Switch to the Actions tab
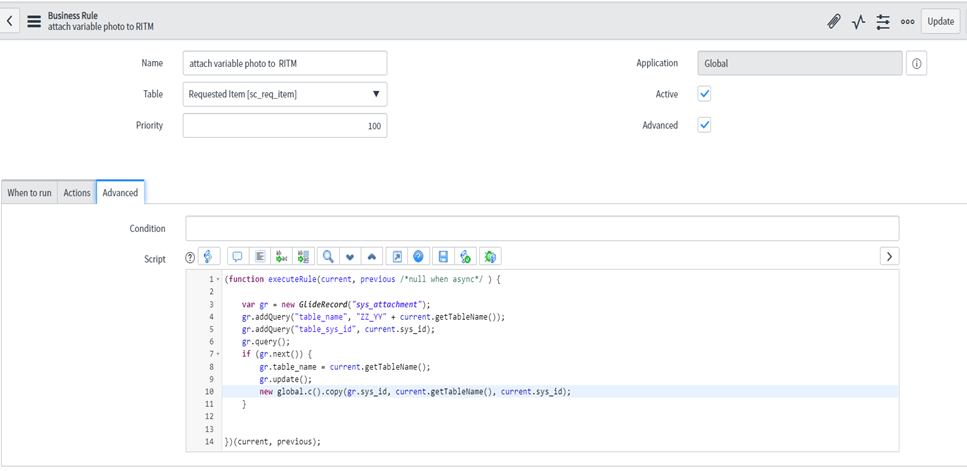The width and height of the screenshot is (967, 471). coord(77,193)
